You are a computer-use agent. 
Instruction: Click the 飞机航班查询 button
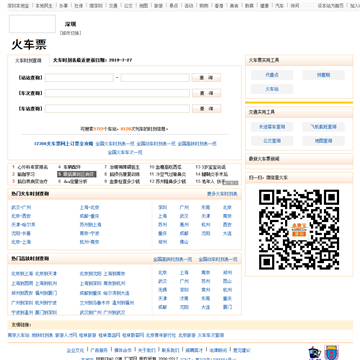click(x=323, y=127)
